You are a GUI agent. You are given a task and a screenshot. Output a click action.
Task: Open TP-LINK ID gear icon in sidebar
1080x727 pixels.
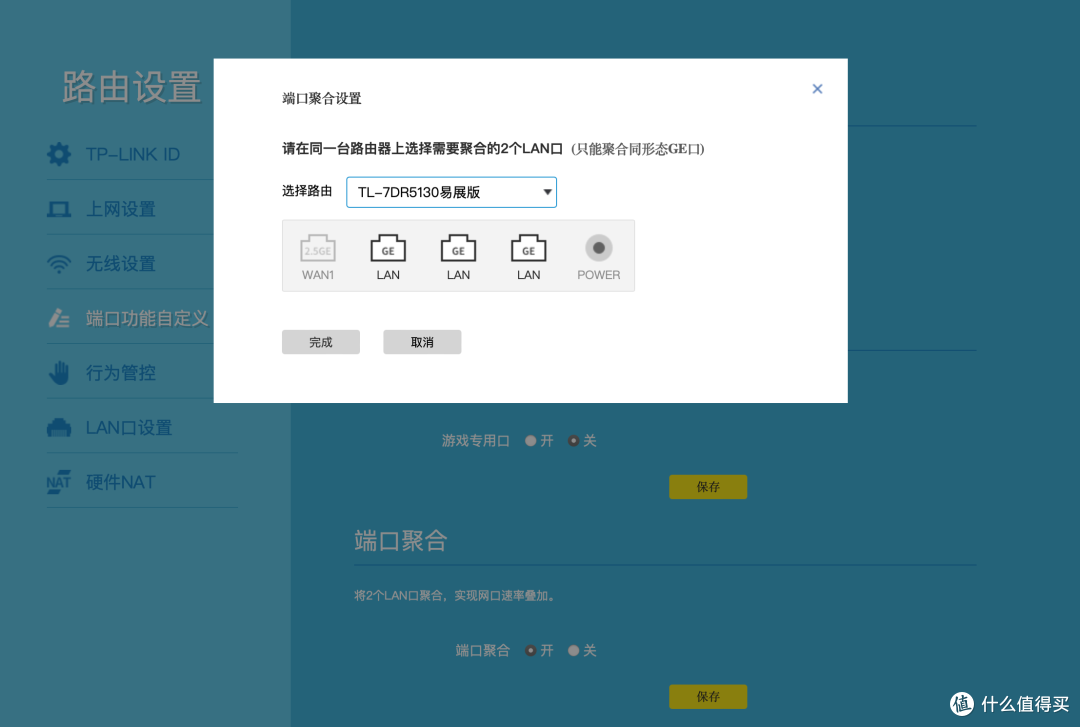[59, 154]
